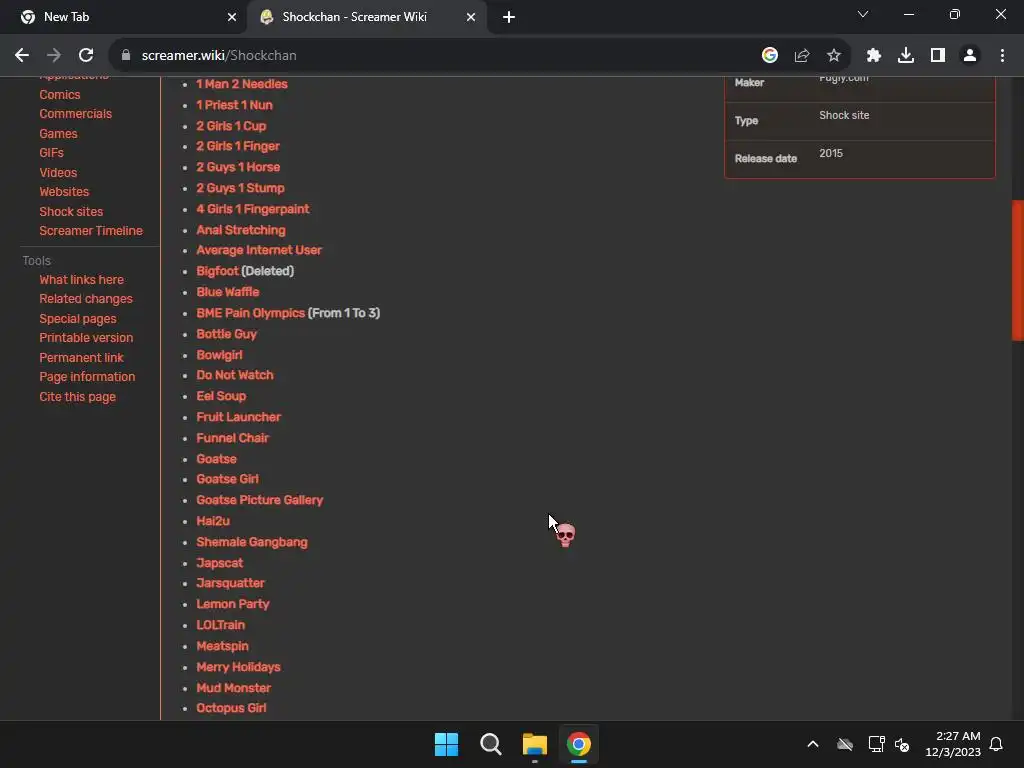View site info via padlock icon
Screen dimensions: 1024x768
126,56
